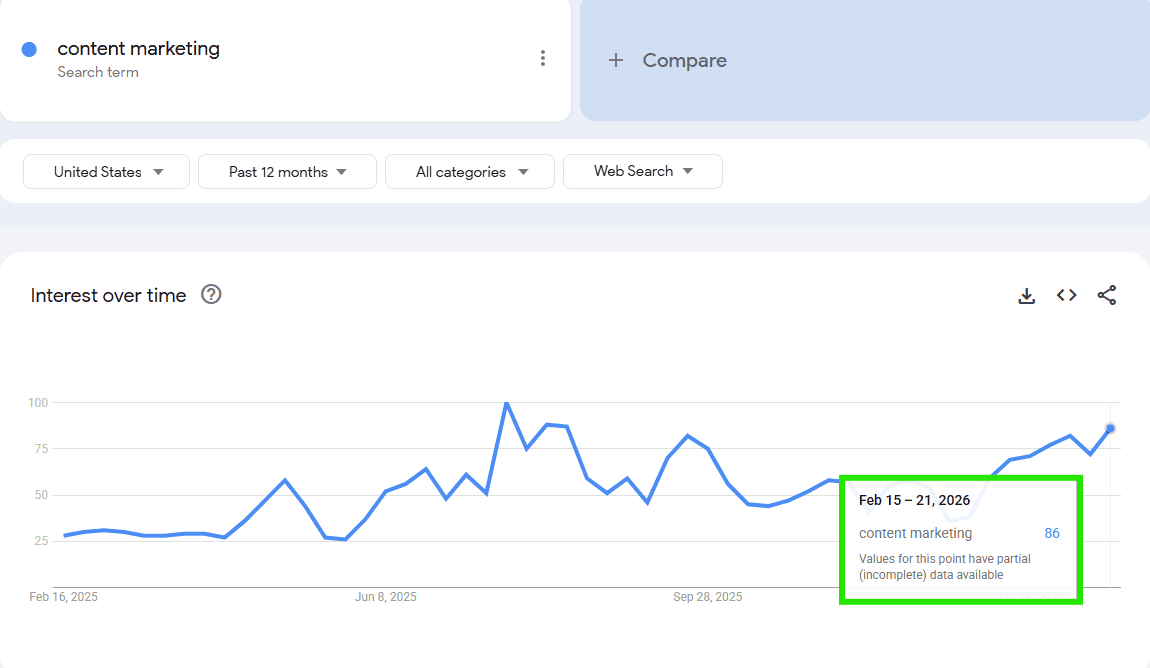
Task: Click the blue dot beside content marketing
Action: click(29, 49)
